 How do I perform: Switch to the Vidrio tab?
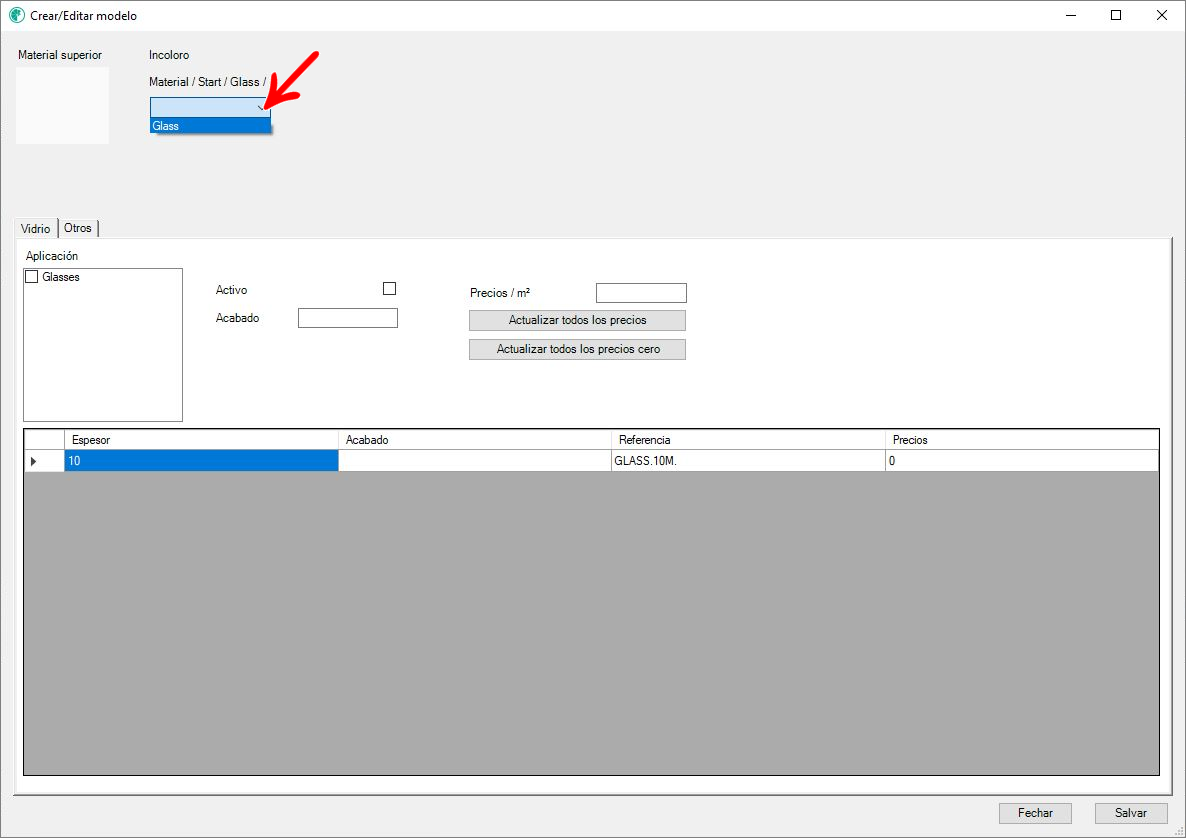pos(36,228)
